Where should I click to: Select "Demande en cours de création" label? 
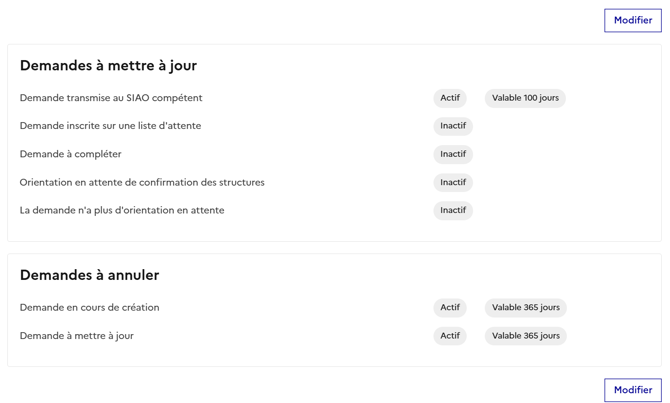(89, 308)
